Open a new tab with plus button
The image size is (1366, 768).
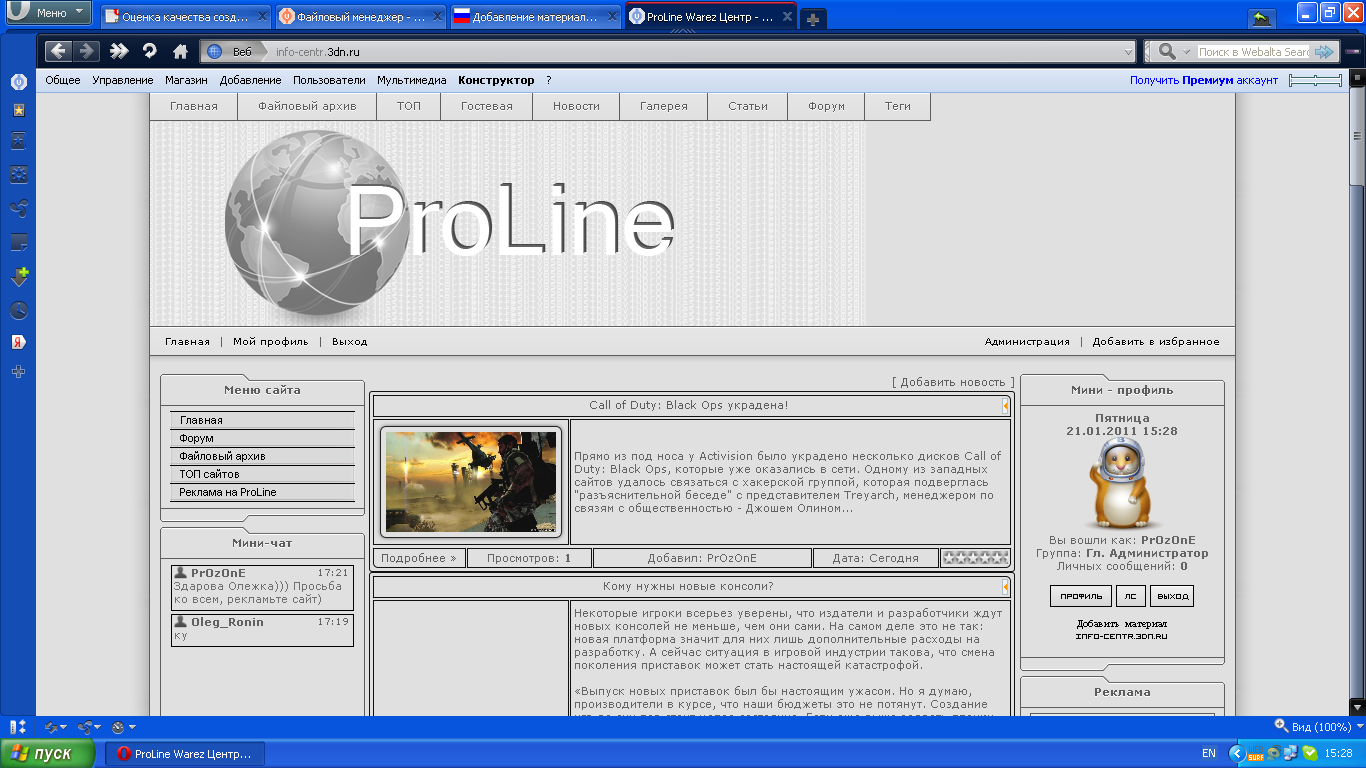(813, 19)
